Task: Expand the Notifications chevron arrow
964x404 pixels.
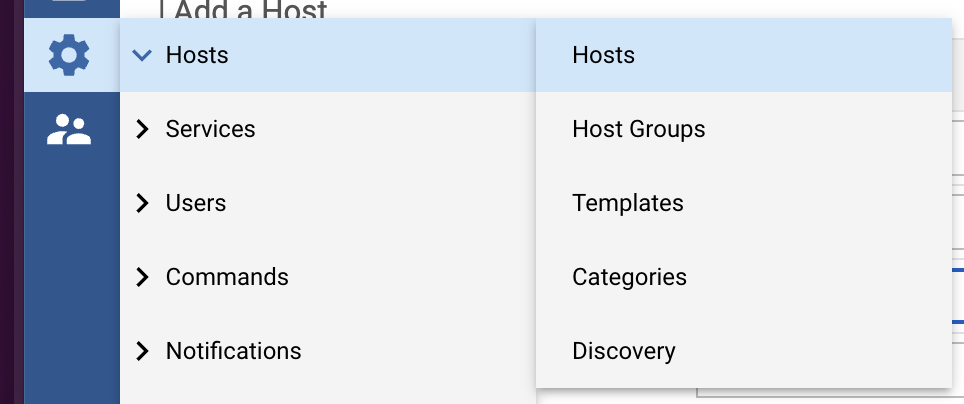Action: (143, 351)
